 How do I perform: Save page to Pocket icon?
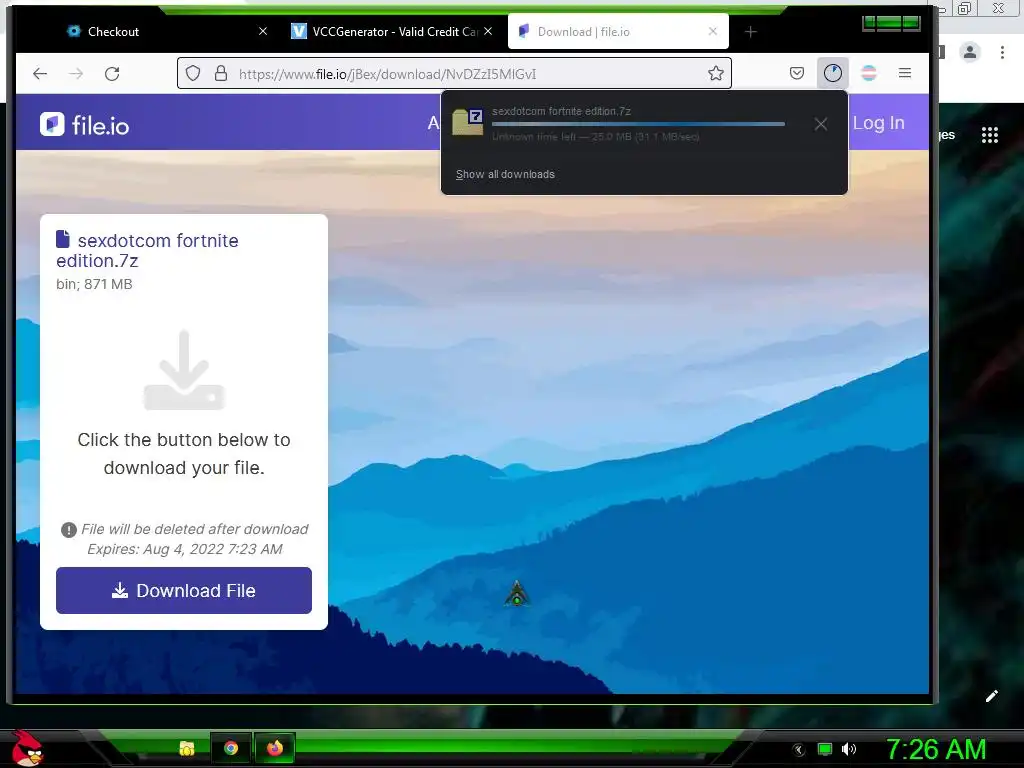(797, 73)
